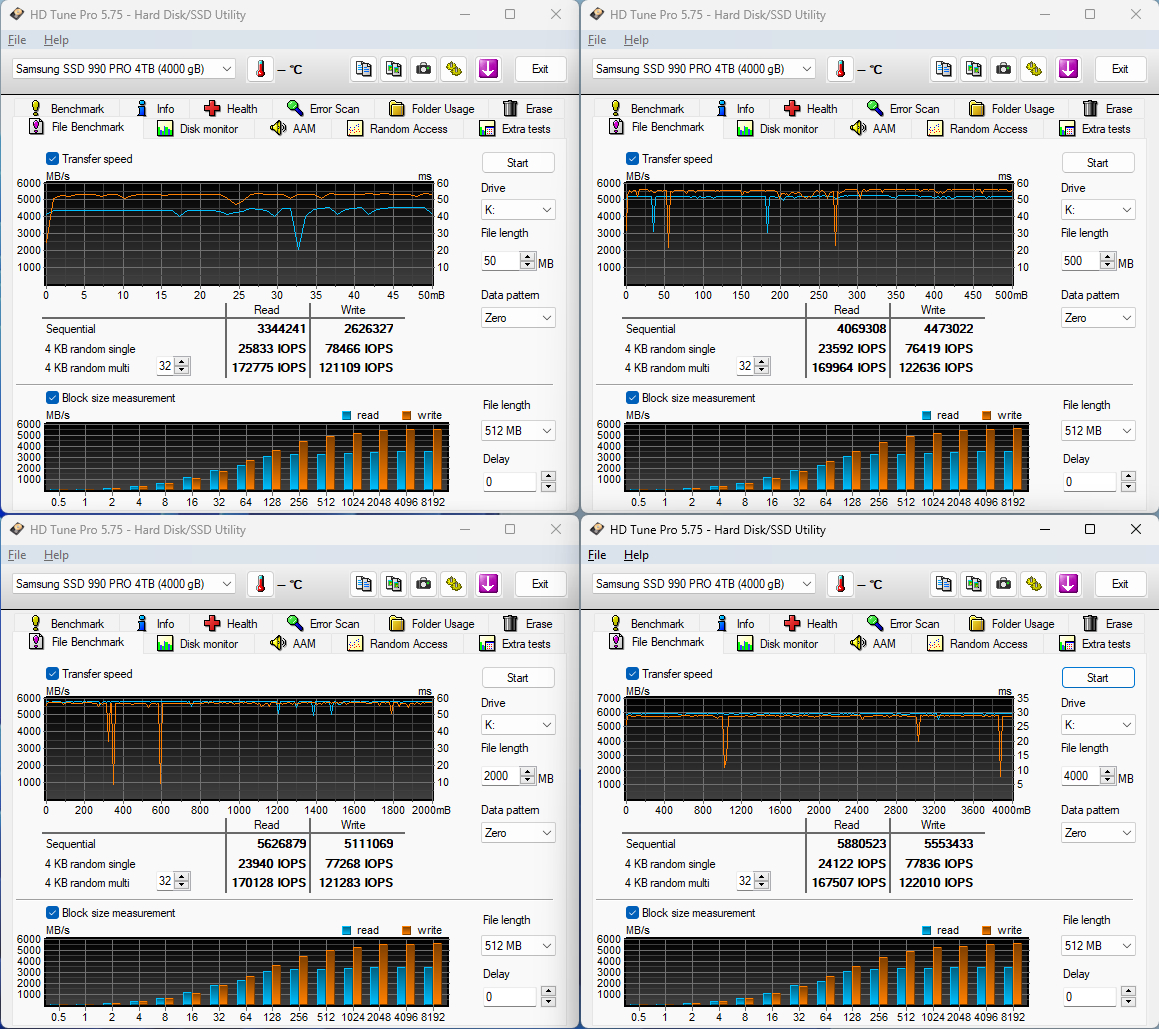Open Random Access tab in 2000 MB window
Screen dimensions: 1159x1029
click(x=398, y=644)
